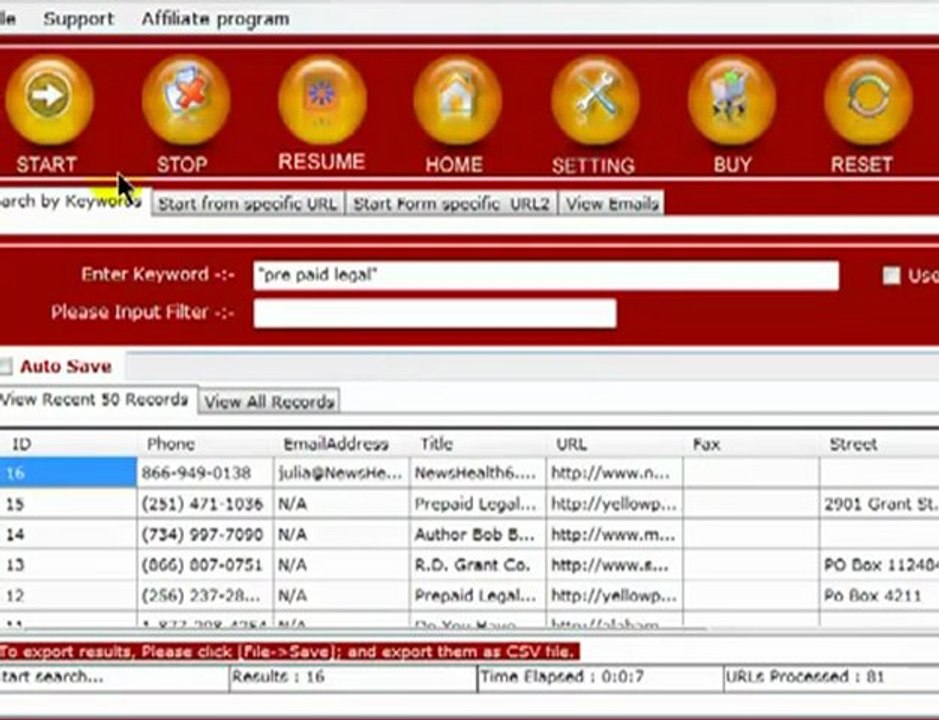Viewport: 939px width, 720px height.
Task: Click the RESET refresh icon
Action: pos(868,99)
